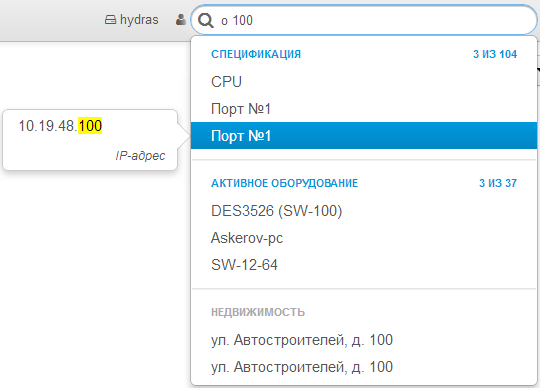The height and width of the screenshot is (388, 540).
Task: Click the "IP-адрес" label in tooltip
Action: [x=141, y=156]
